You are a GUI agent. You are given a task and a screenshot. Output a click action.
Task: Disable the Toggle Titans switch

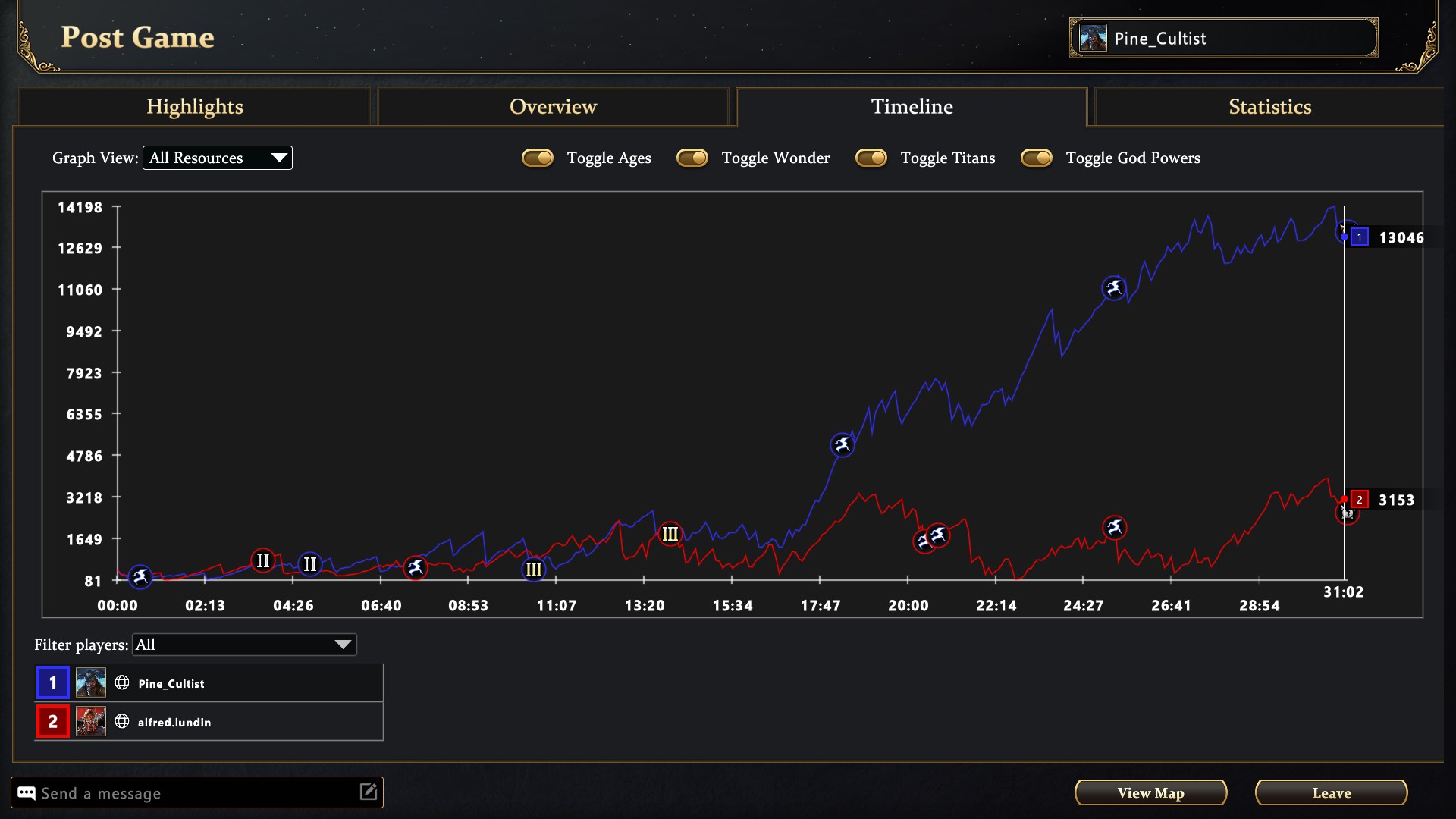pyautogui.click(x=871, y=158)
